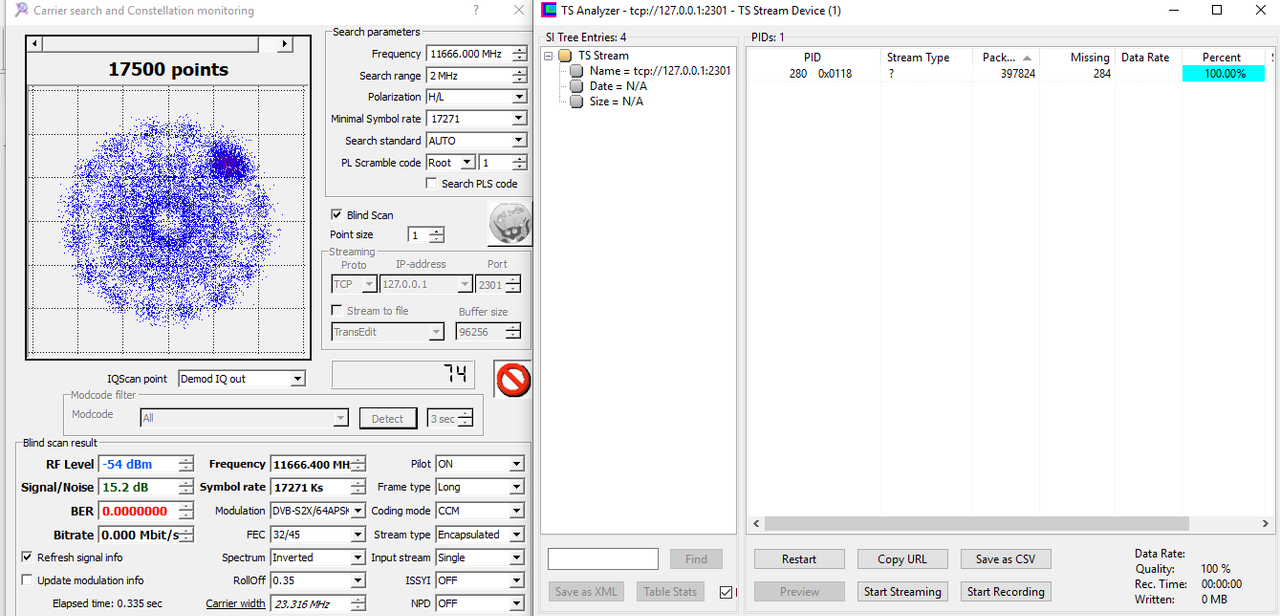
Task: Click the Point size stepper
Action: [x=436, y=235]
